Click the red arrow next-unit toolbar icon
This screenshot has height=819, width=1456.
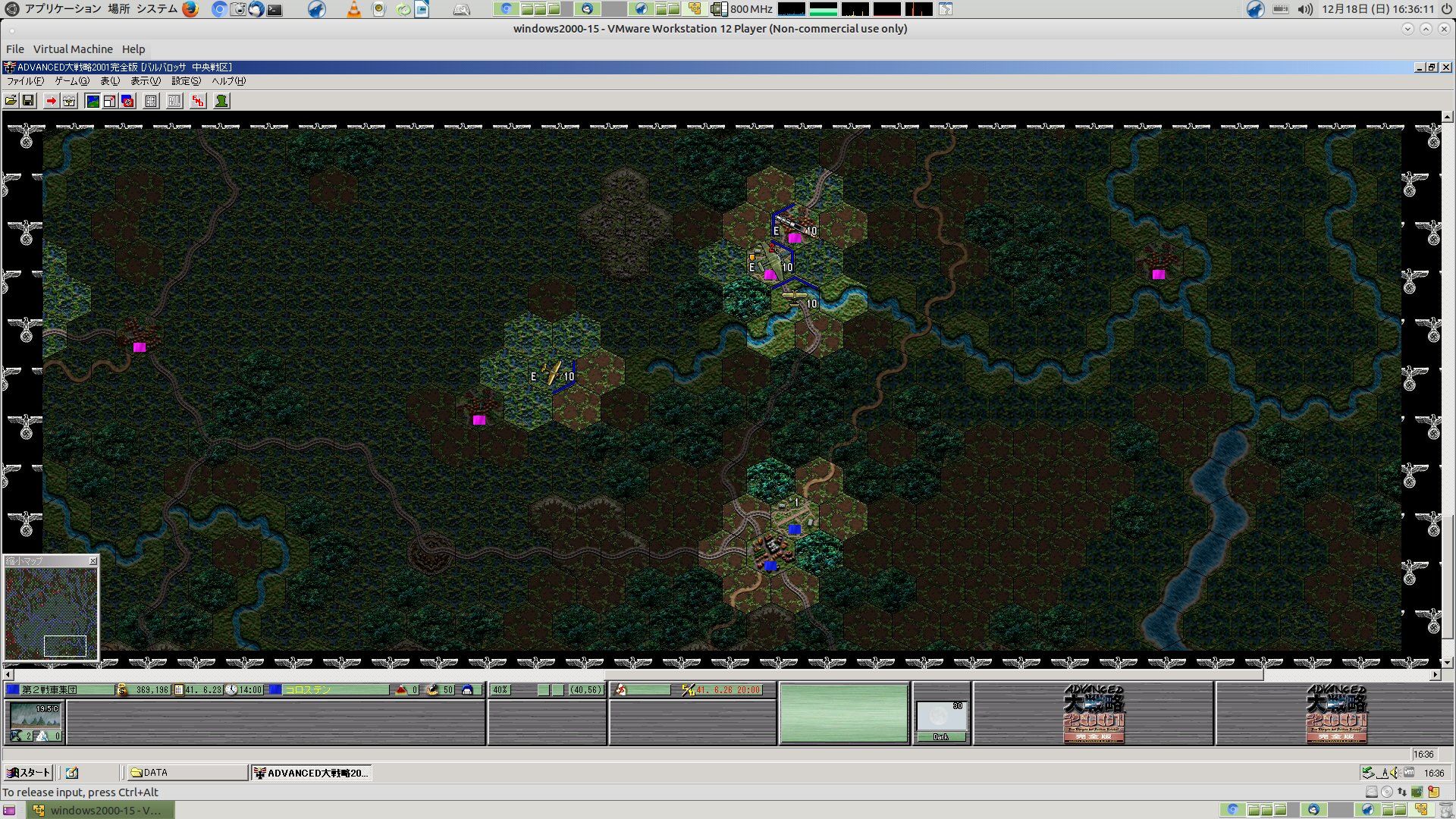point(51,101)
